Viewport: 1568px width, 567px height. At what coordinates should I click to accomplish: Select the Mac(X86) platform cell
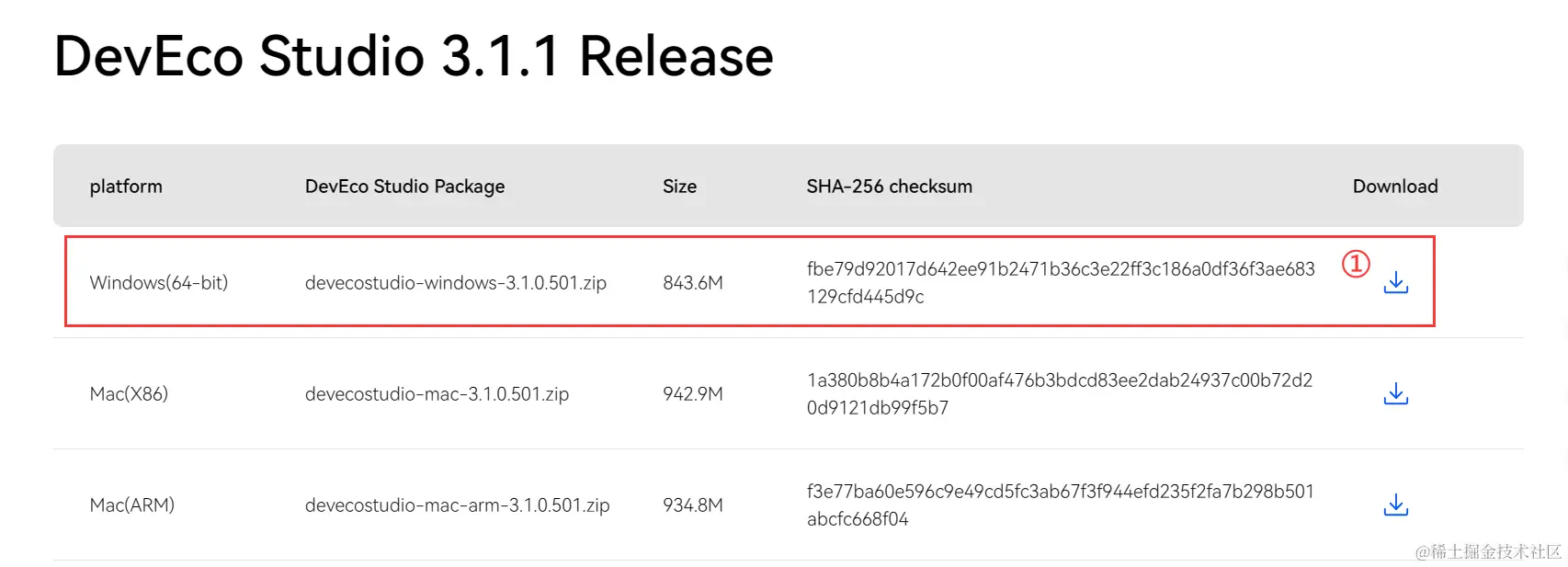tap(129, 394)
